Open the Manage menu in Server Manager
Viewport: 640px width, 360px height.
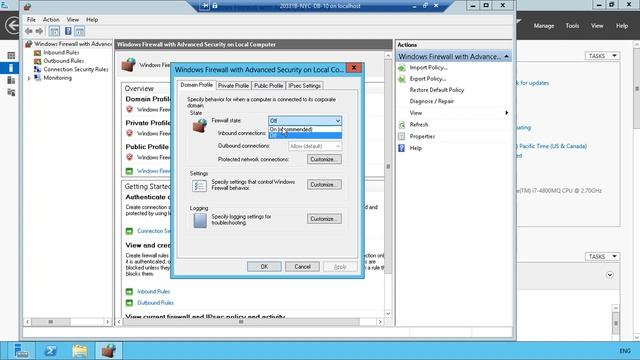(544, 26)
